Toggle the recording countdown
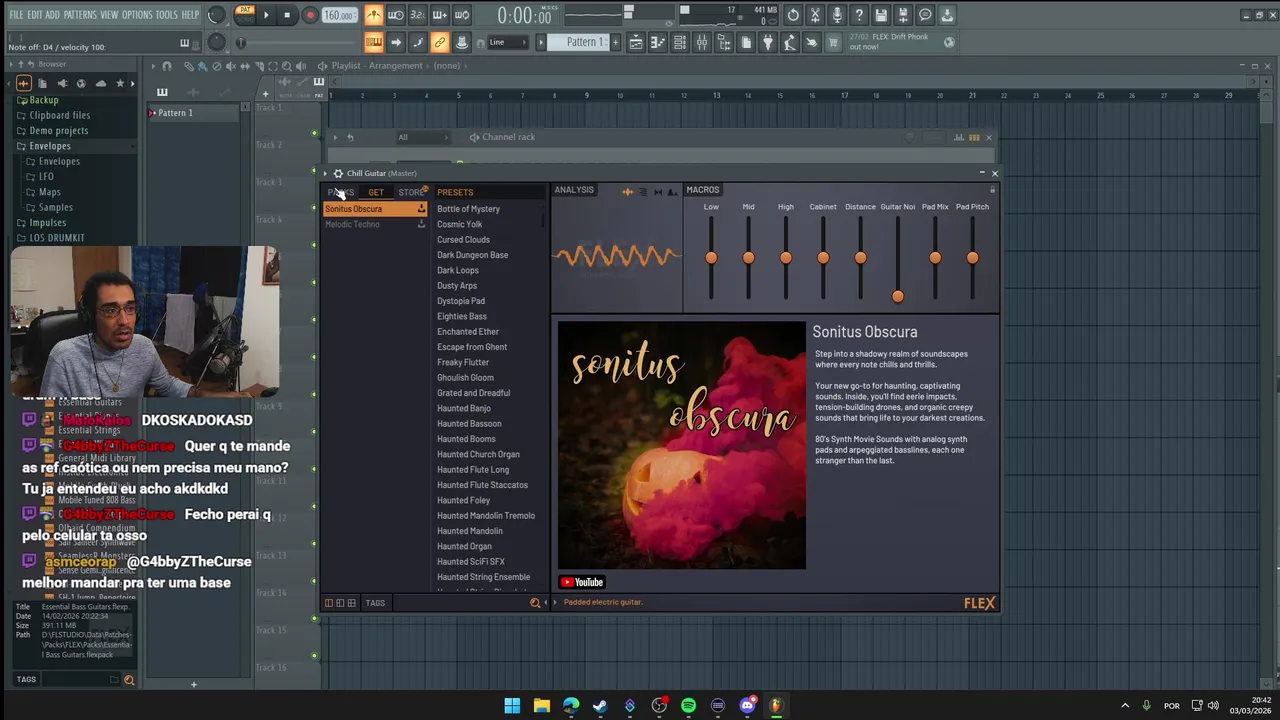The height and width of the screenshot is (720, 1280). 418,15
